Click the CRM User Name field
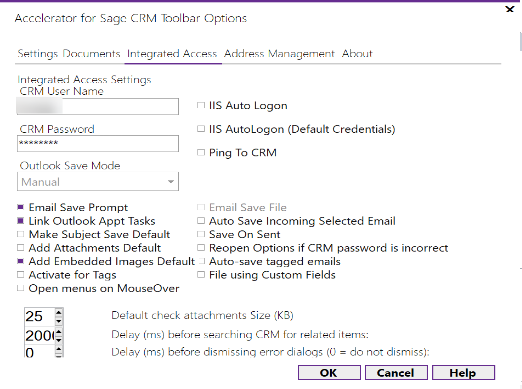522x389 pixels. pos(98,106)
